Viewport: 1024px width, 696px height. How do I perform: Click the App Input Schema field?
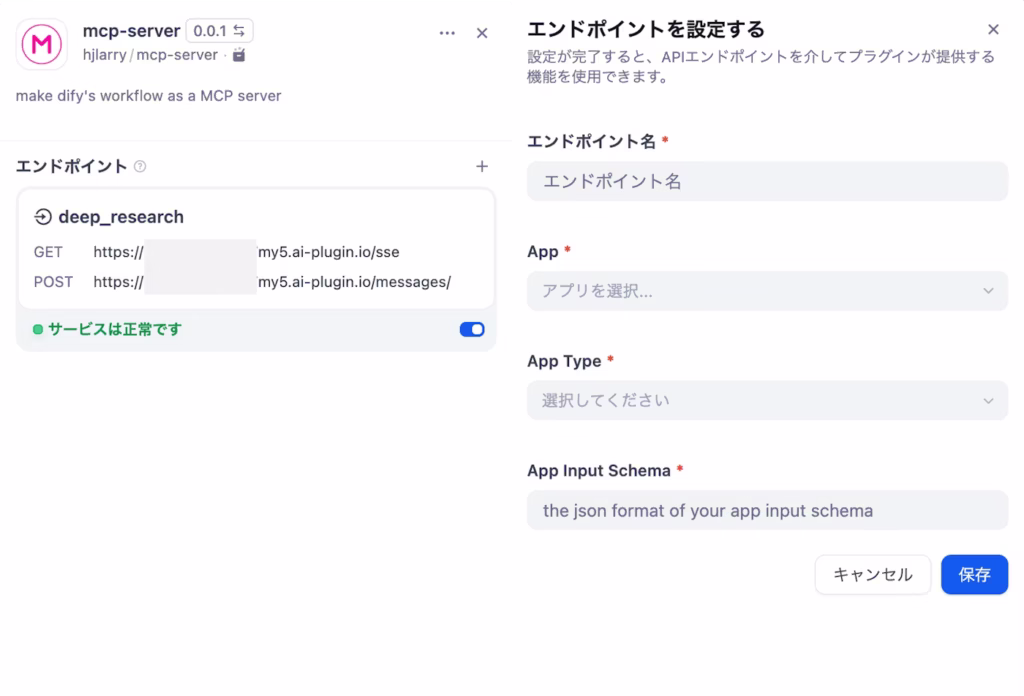tap(767, 510)
